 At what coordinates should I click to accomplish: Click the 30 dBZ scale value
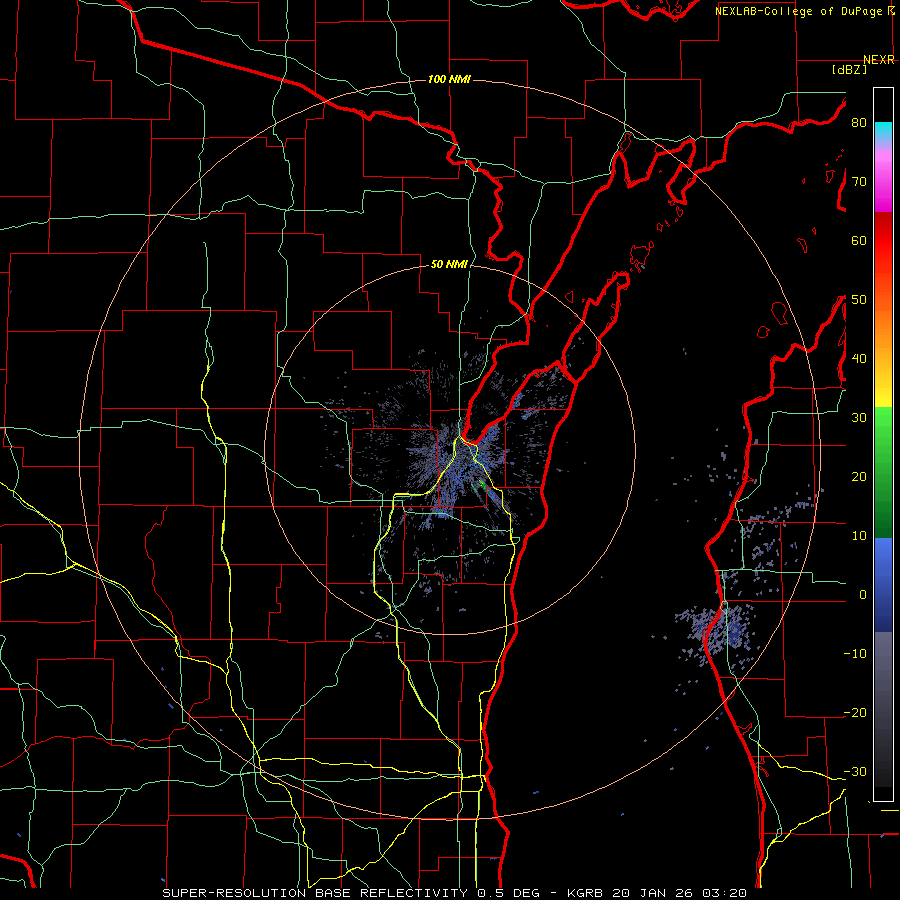(x=859, y=418)
